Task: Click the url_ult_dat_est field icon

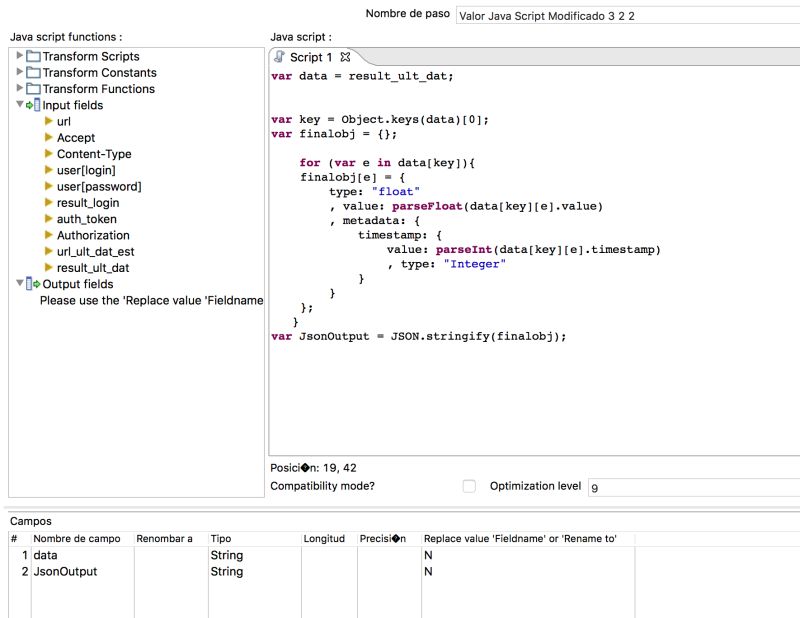Action: pos(48,251)
